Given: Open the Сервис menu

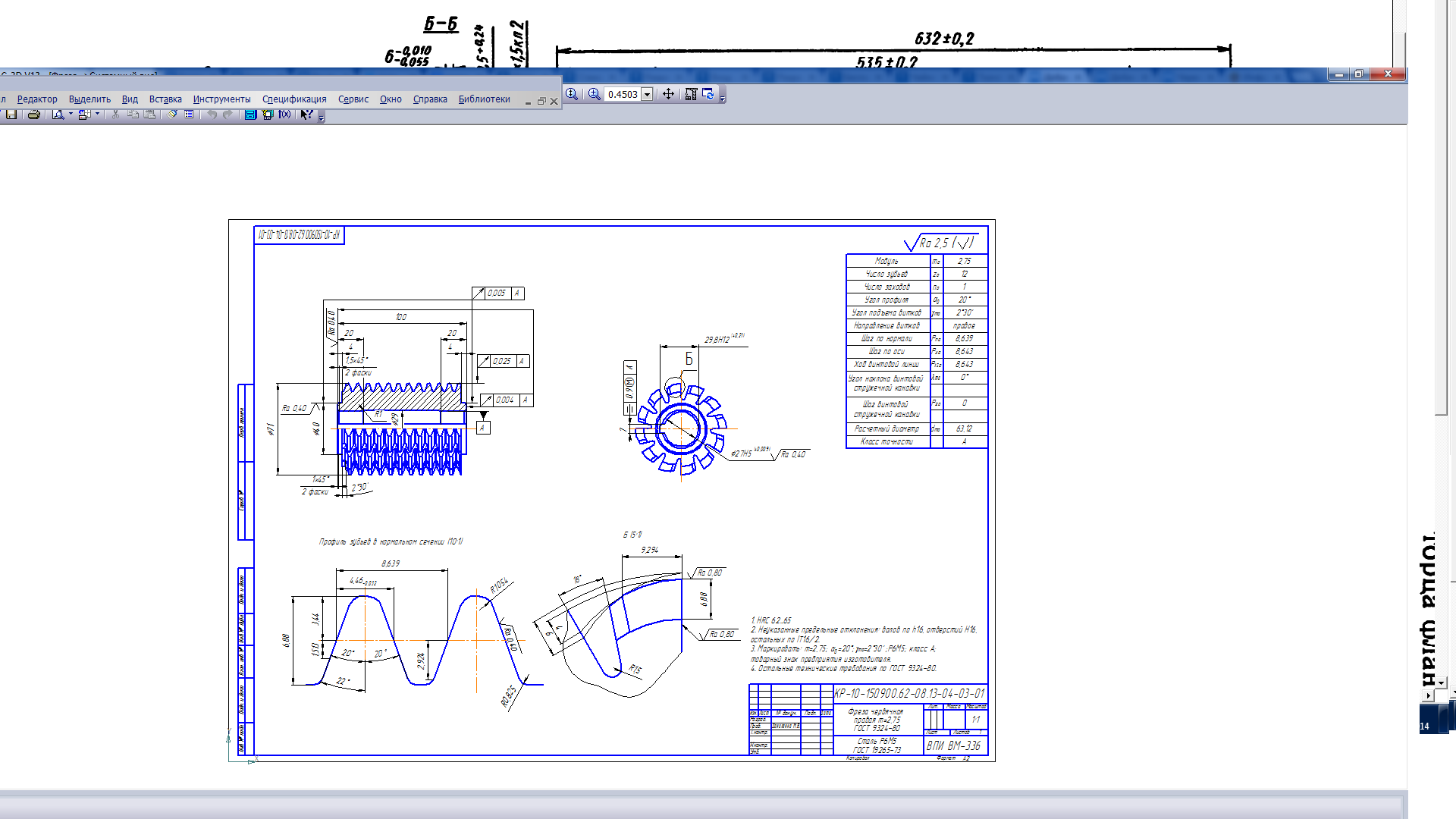Looking at the screenshot, I should tap(353, 99).
